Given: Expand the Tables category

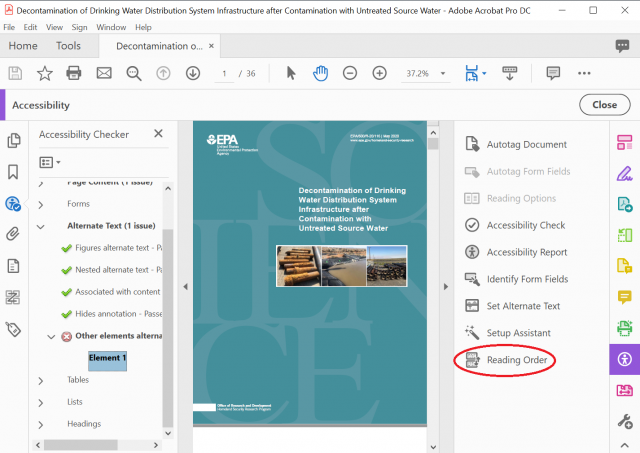Looking at the screenshot, I should 41,380.
